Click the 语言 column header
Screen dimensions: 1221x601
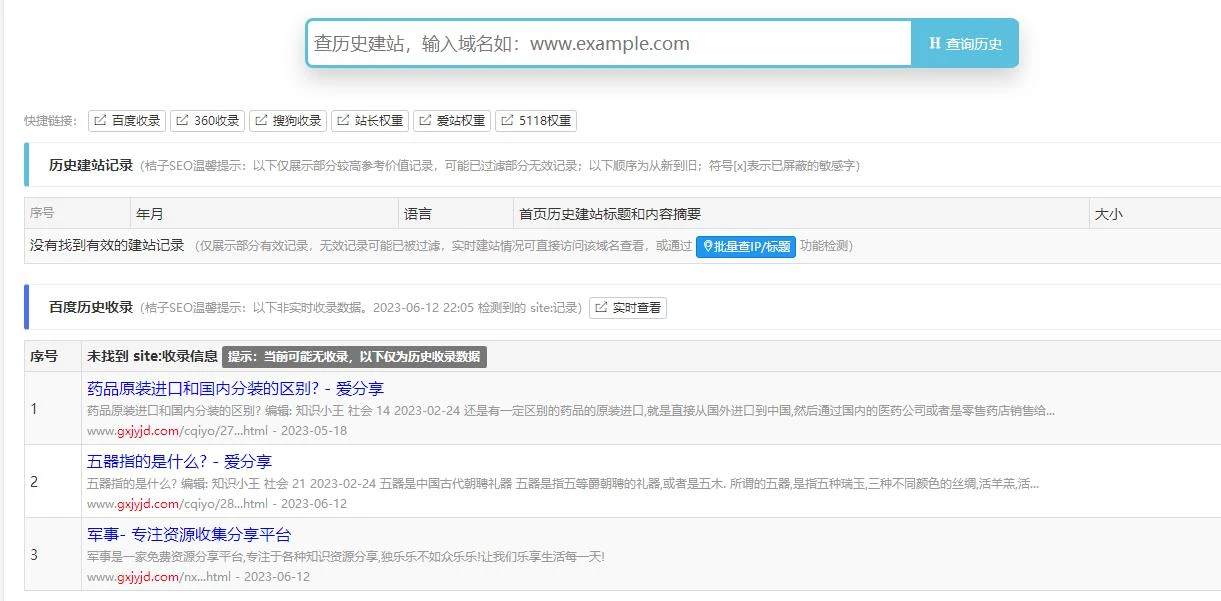(x=418, y=214)
